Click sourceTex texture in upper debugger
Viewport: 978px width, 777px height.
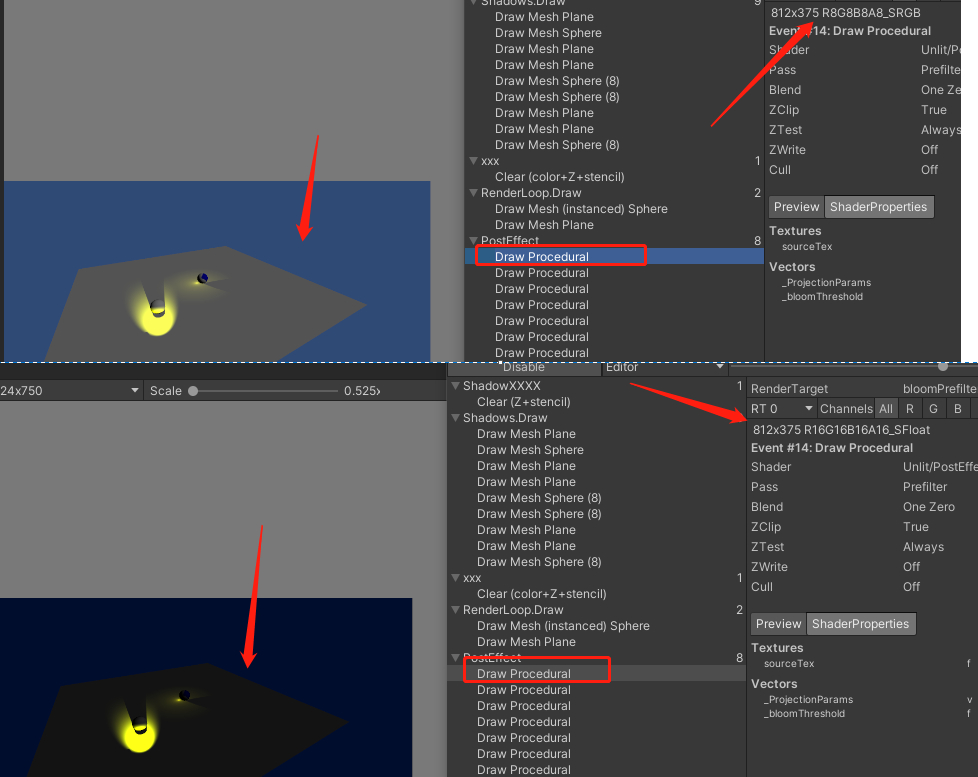click(807, 247)
